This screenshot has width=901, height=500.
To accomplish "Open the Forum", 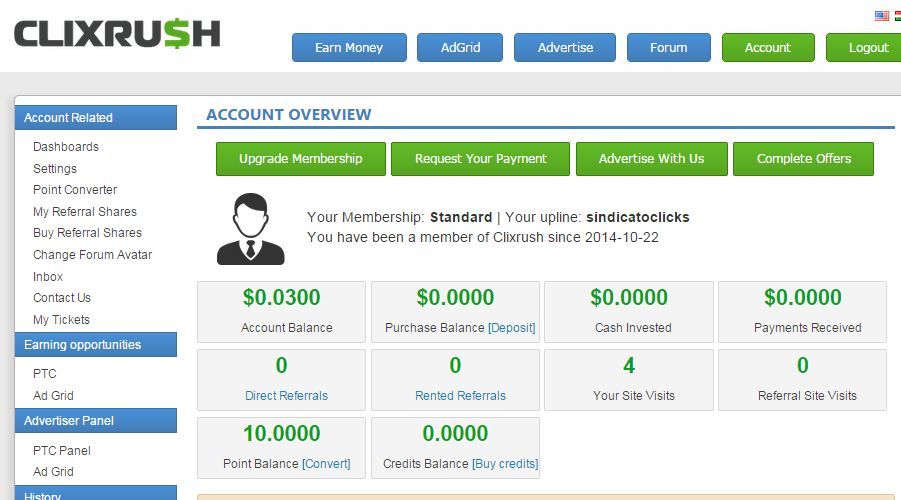I will (668, 48).
